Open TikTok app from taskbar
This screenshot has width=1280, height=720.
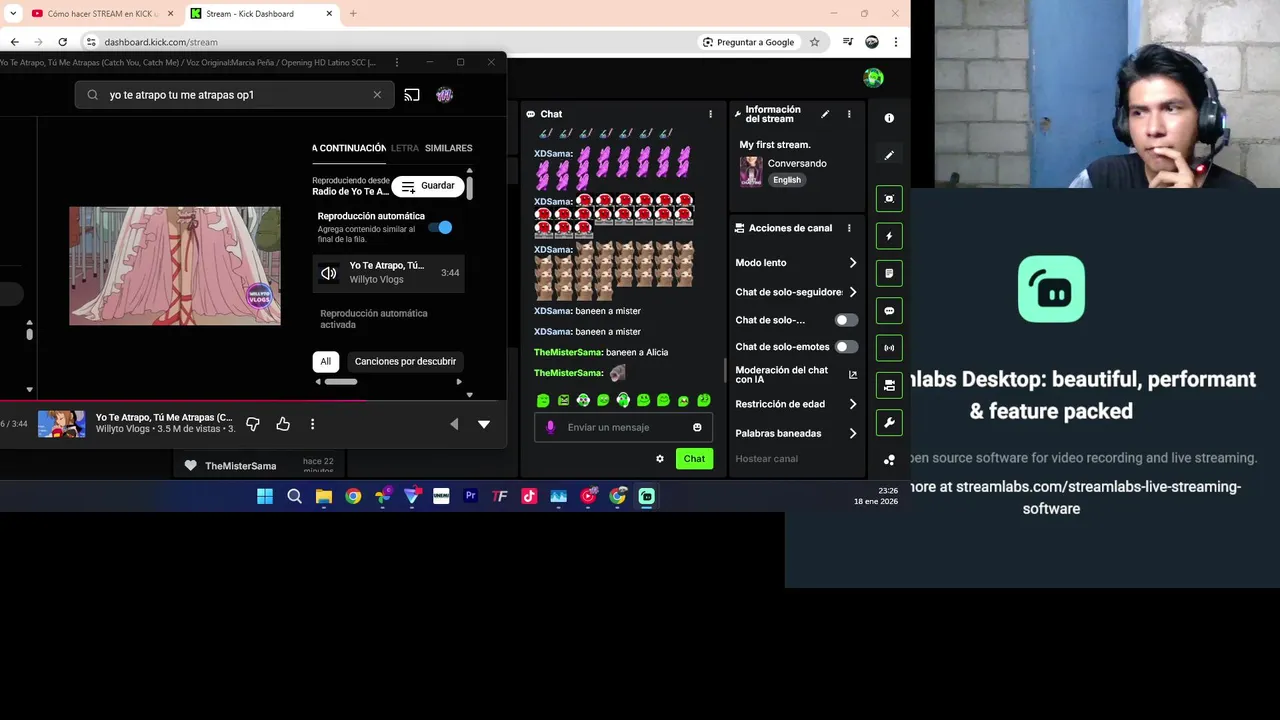coord(529,496)
